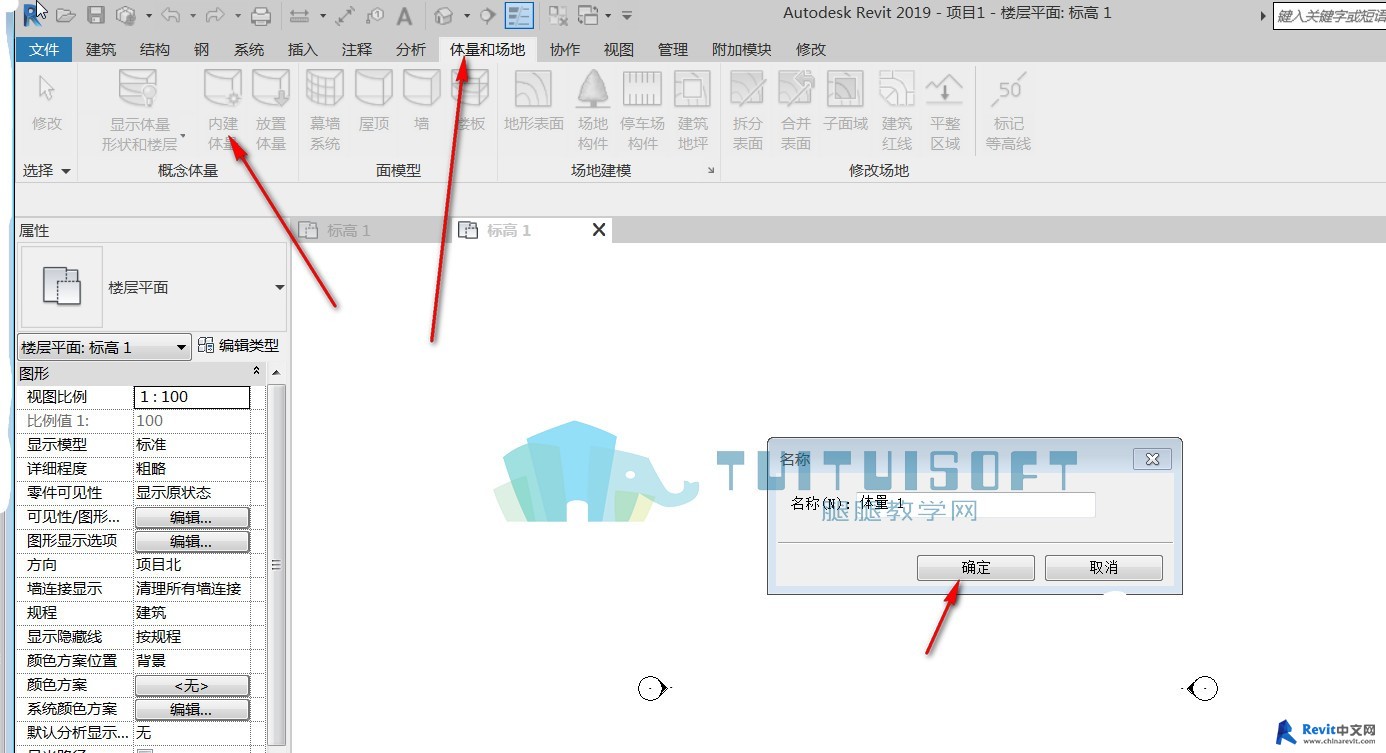Click the 墙 face model tool

(x=422, y=101)
